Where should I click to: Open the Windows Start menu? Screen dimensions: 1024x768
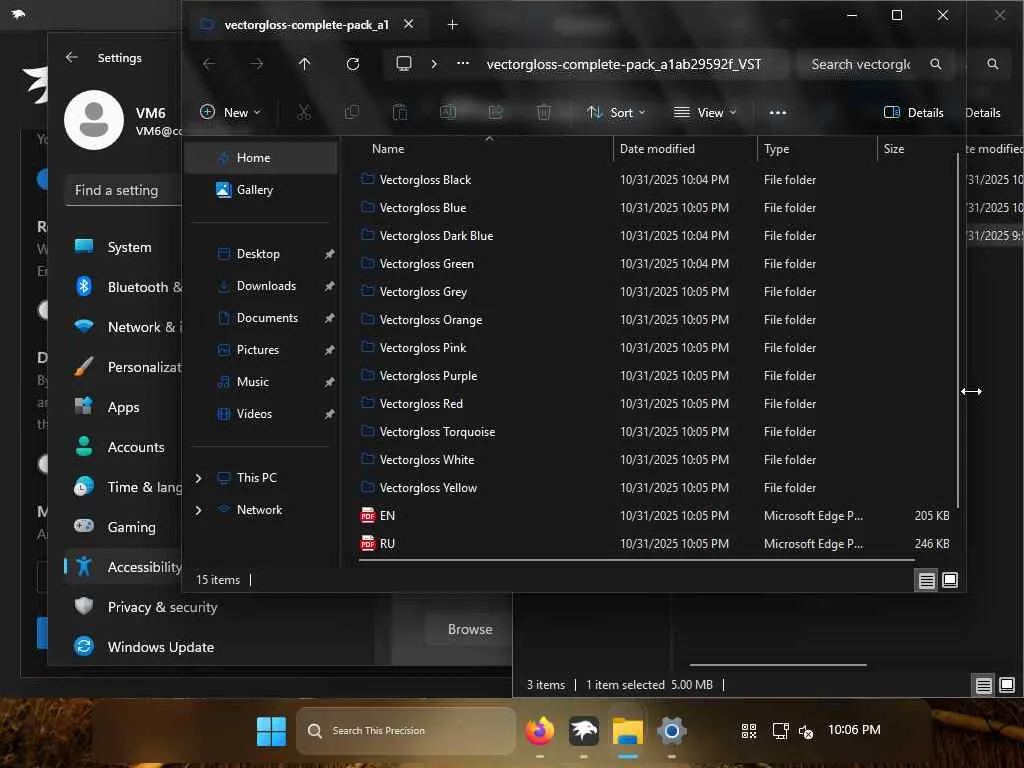click(x=271, y=731)
